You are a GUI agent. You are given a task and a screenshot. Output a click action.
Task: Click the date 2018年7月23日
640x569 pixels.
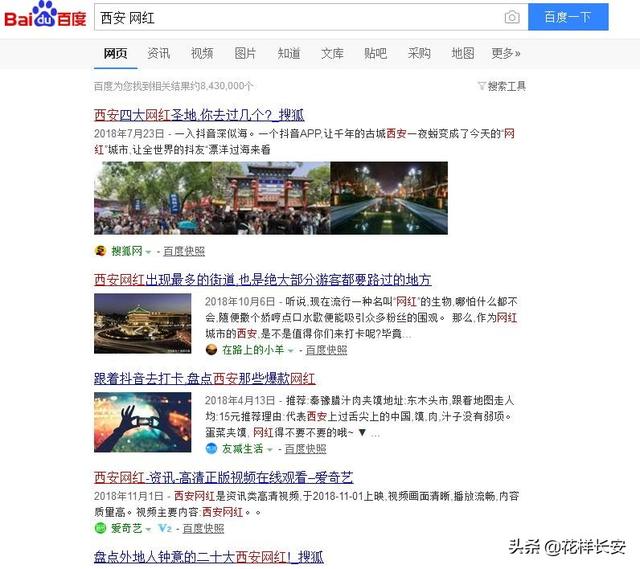129,133
